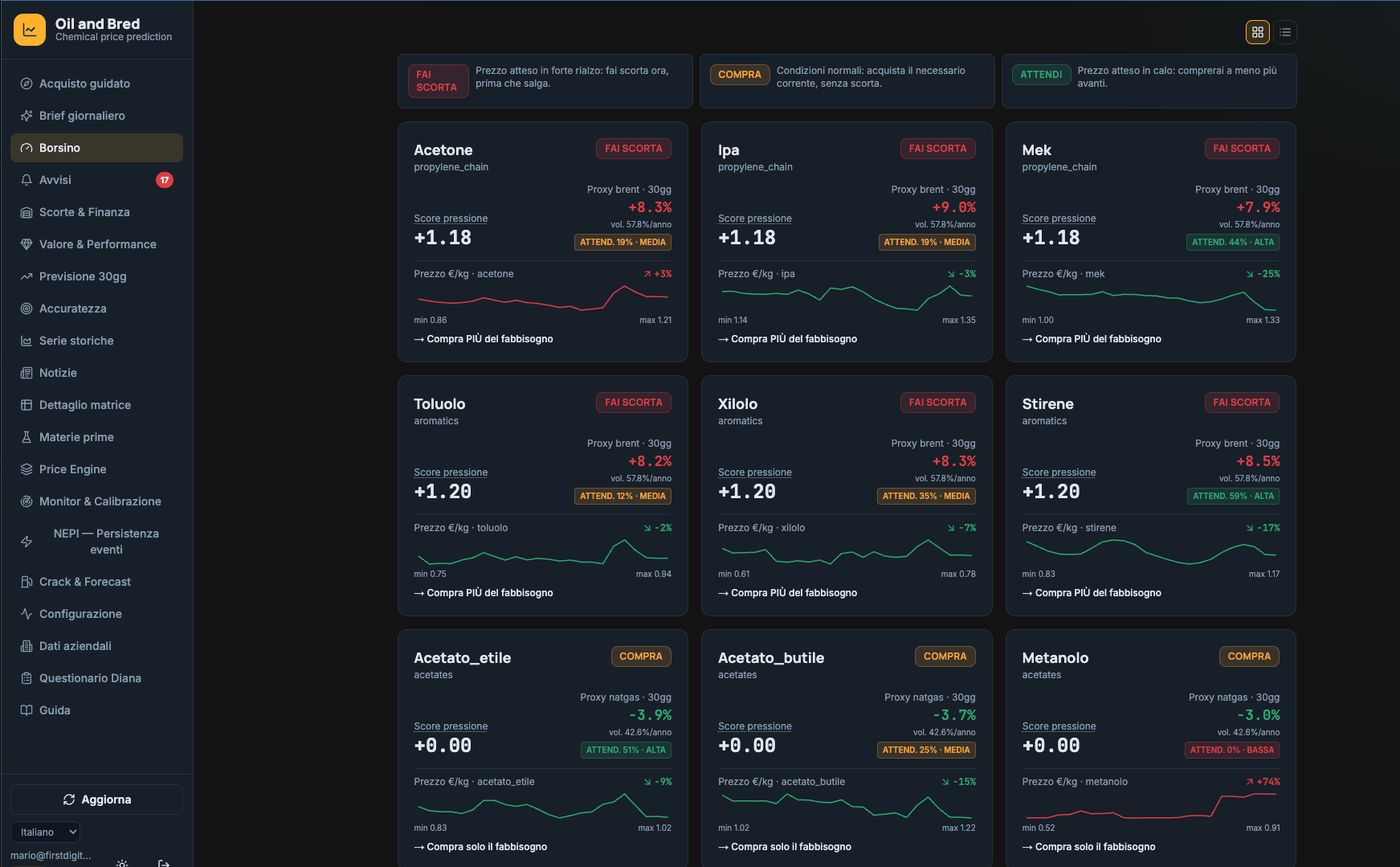Click the newspaper icon for Notizie
This screenshot has width=1400, height=867.
point(27,373)
